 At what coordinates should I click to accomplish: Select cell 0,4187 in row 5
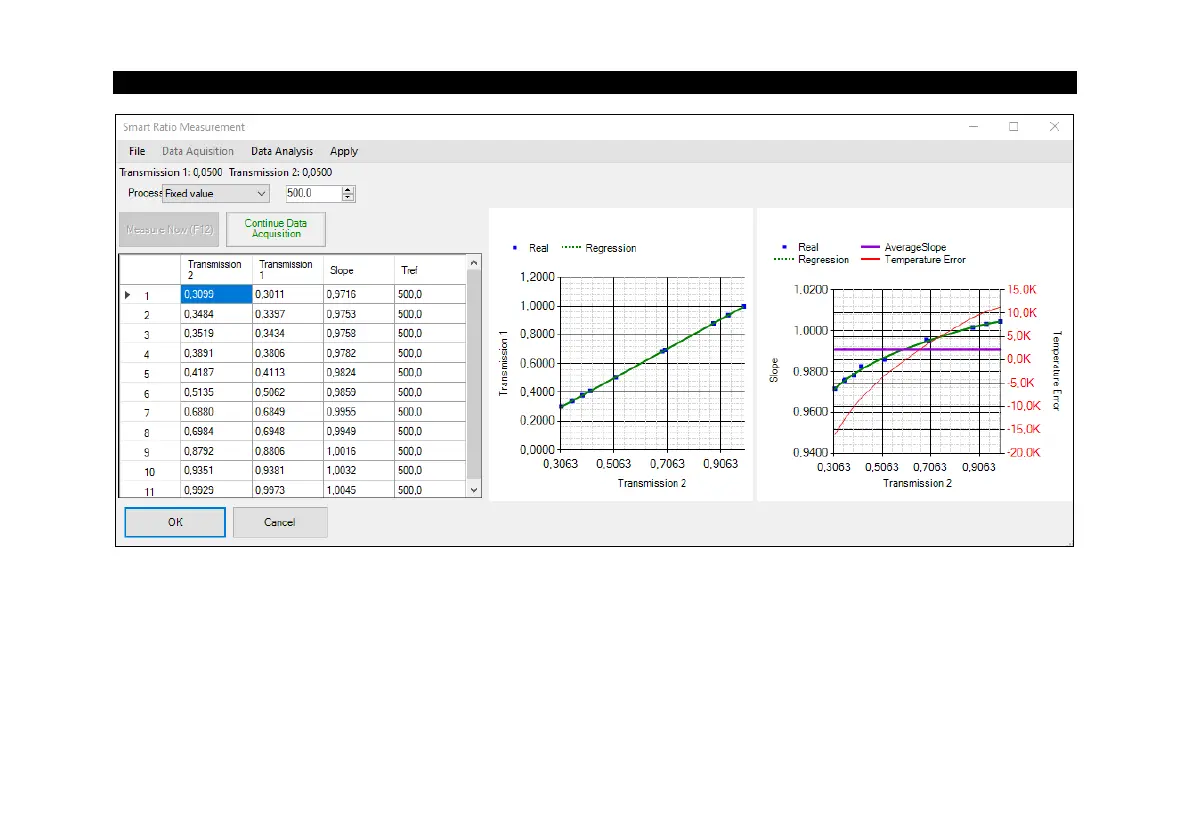(216, 373)
